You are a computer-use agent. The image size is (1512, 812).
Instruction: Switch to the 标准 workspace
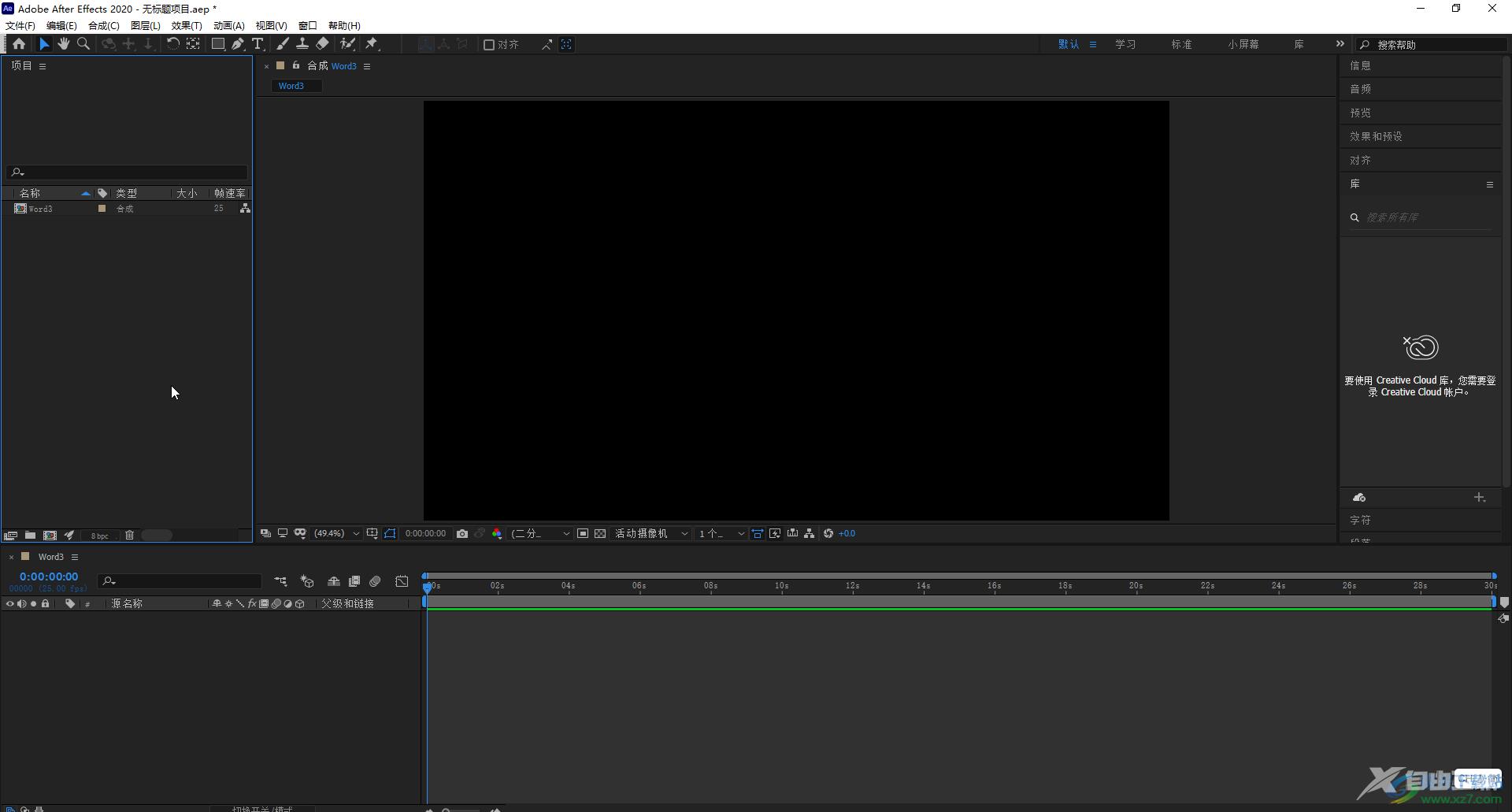click(1181, 45)
